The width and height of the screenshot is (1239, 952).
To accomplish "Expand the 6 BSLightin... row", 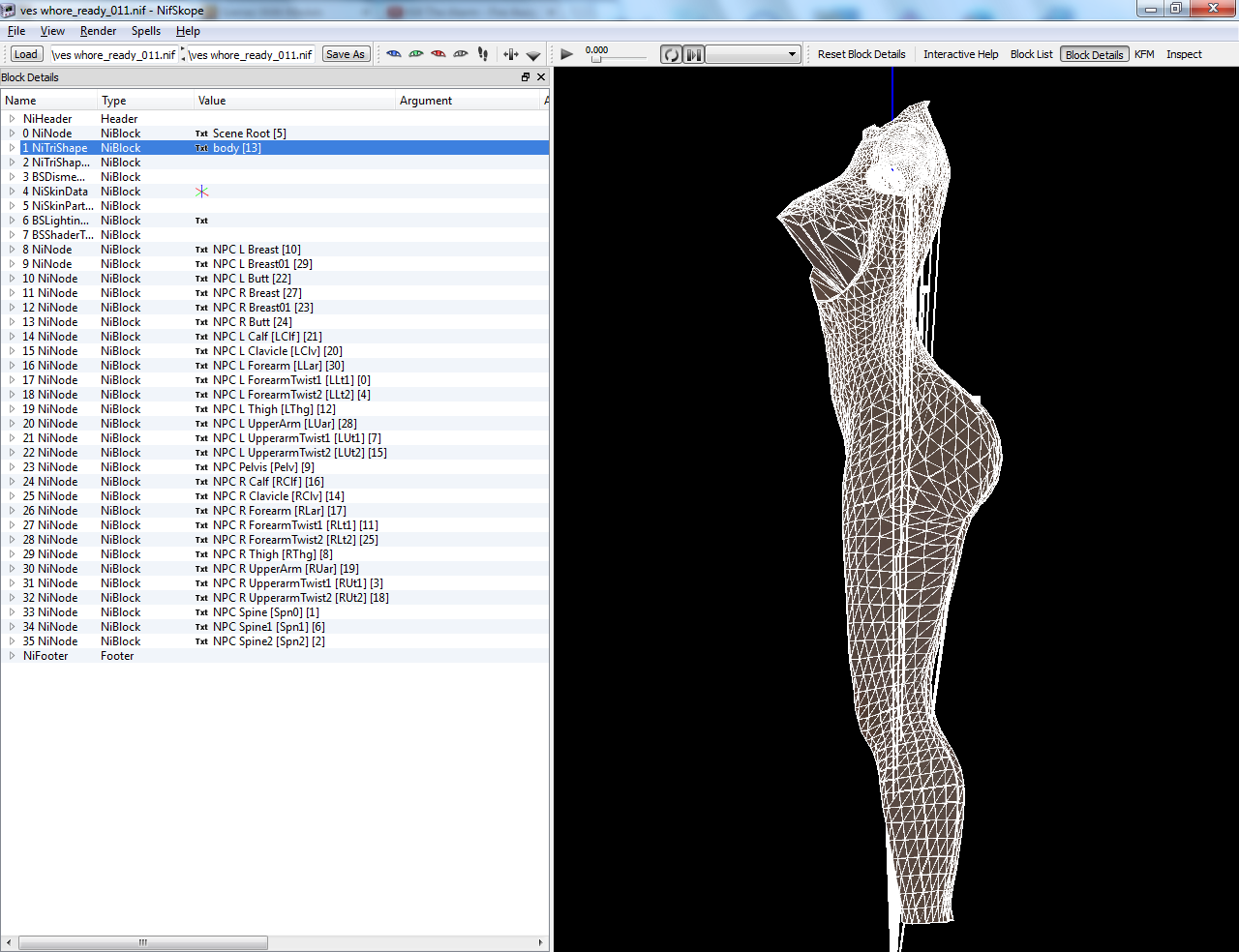I will 12,221.
